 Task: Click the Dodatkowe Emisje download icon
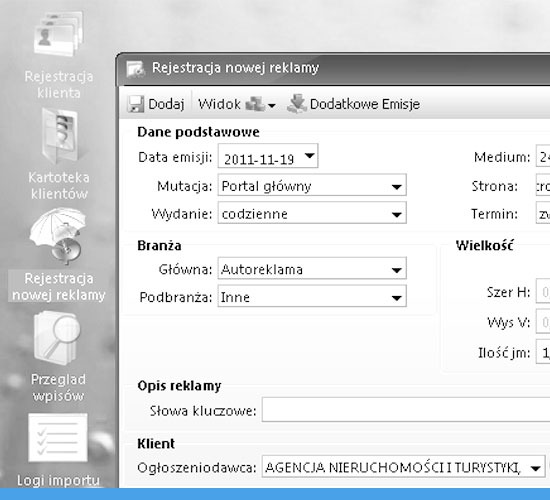click(297, 104)
